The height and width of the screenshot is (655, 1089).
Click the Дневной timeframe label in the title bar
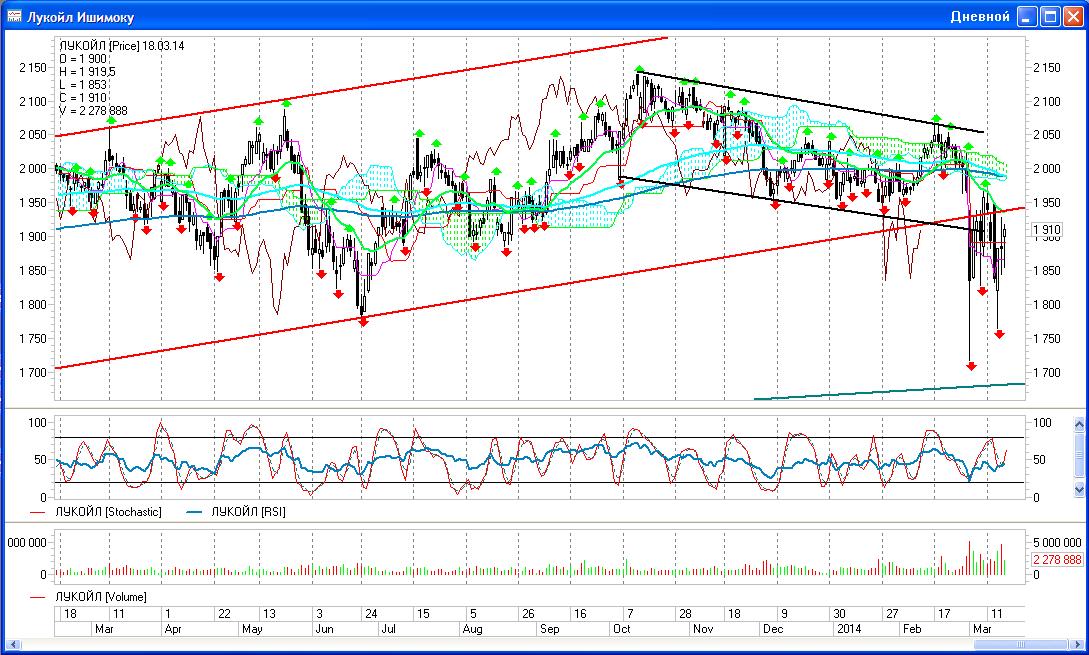coord(980,17)
